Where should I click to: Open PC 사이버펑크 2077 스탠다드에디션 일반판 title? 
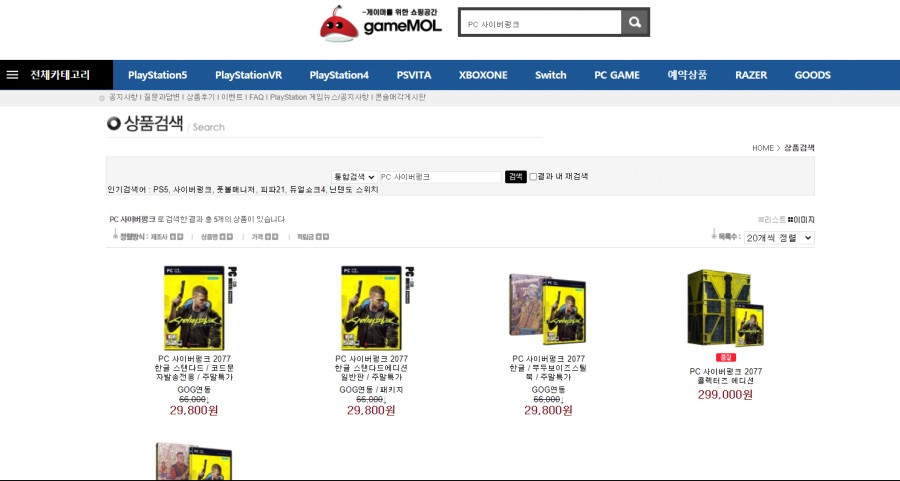[x=371, y=368]
